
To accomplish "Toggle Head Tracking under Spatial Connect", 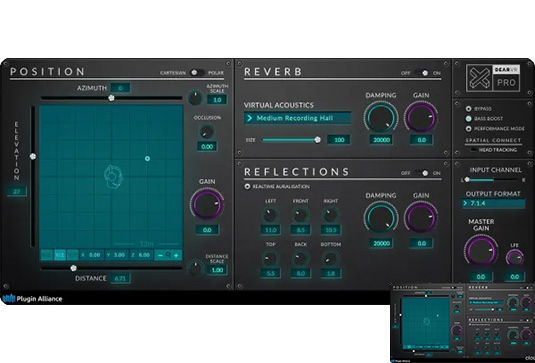I will 474,150.
